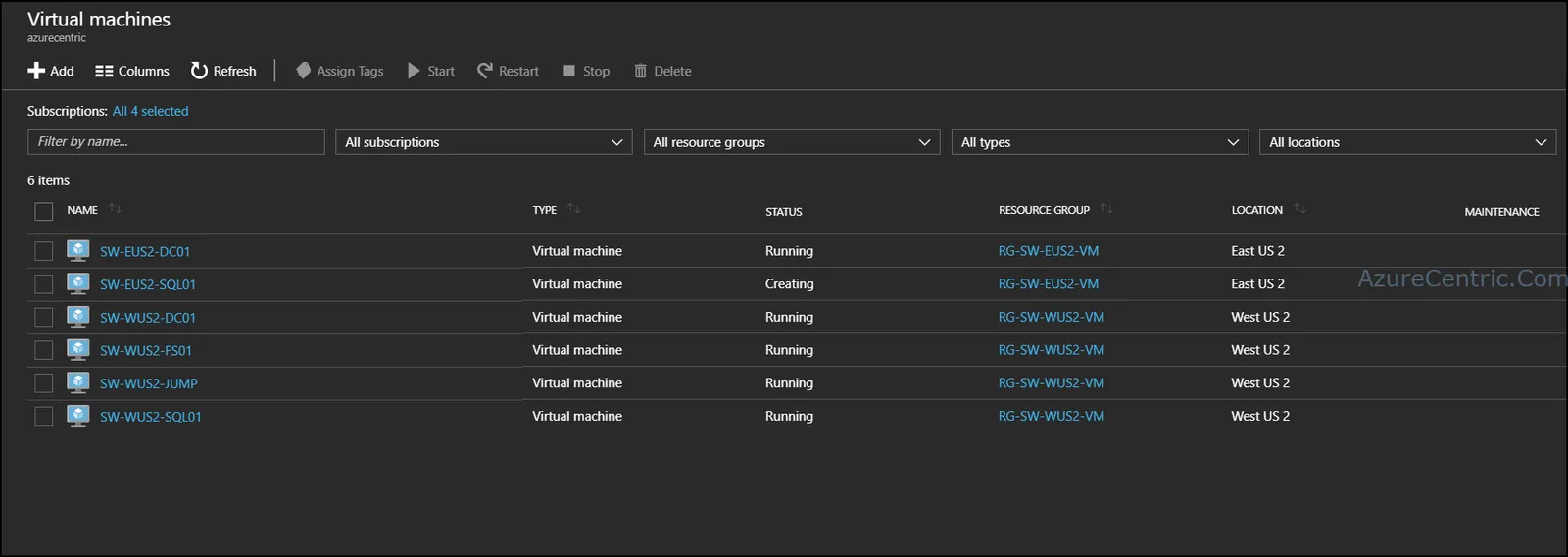Open the All subscriptions dropdown
Image resolution: width=1568 pixels, height=557 pixels.
(x=484, y=142)
